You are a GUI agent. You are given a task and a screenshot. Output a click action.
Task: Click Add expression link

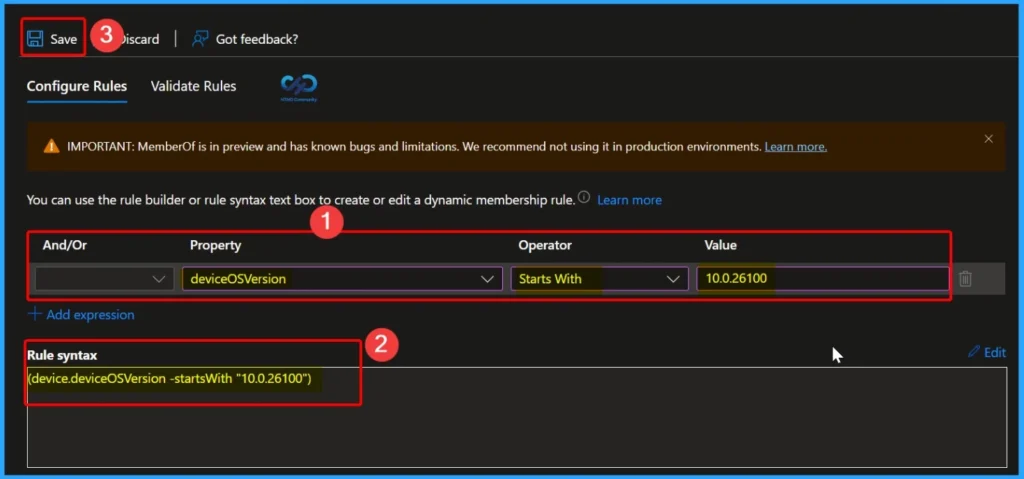(90, 315)
